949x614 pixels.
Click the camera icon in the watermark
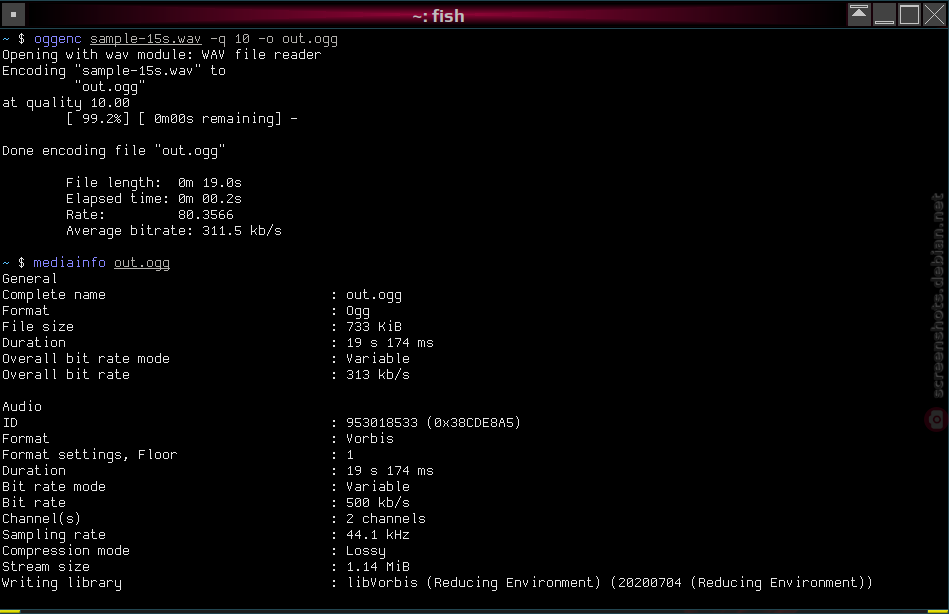[x=936, y=419]
